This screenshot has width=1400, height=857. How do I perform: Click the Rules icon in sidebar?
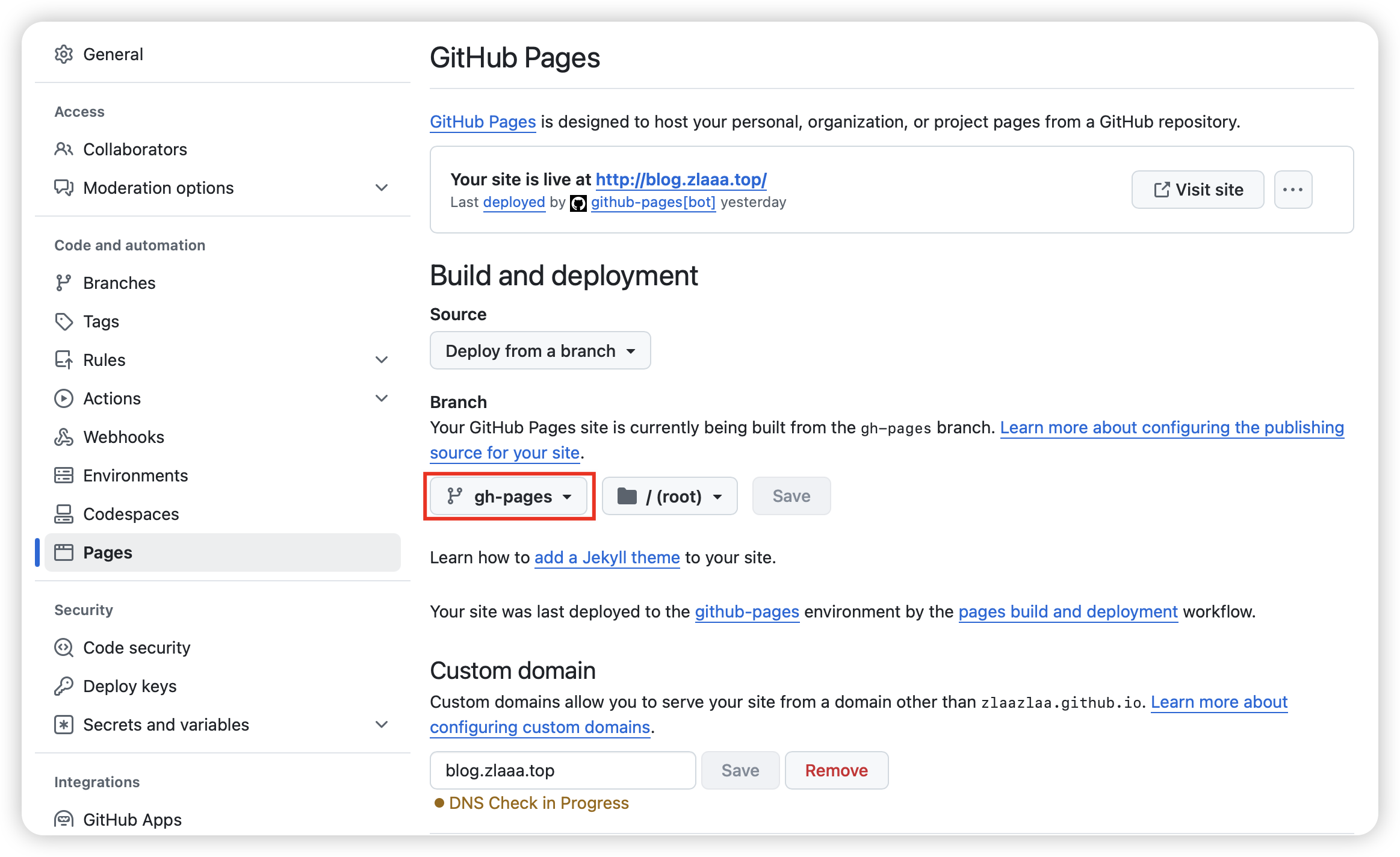coord(64,360)
